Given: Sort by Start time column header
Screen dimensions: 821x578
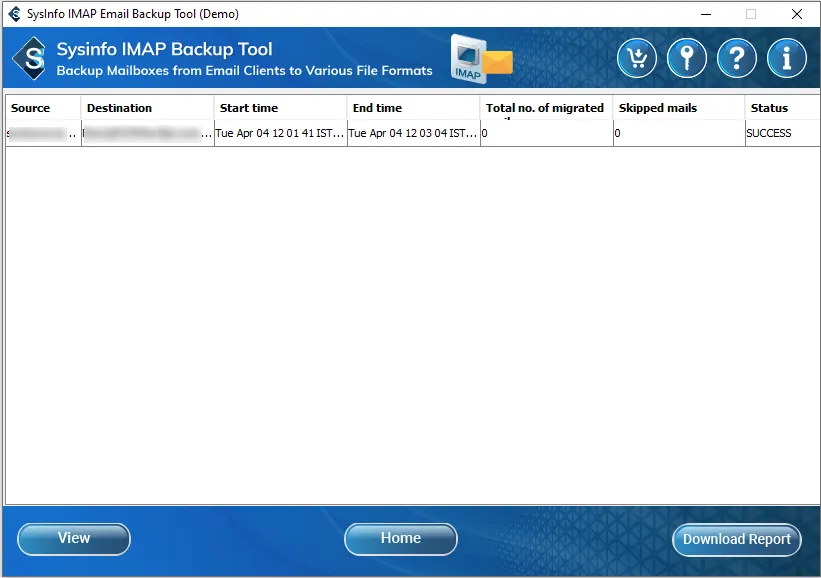Looking at the screenshot, I should point(280,108).
